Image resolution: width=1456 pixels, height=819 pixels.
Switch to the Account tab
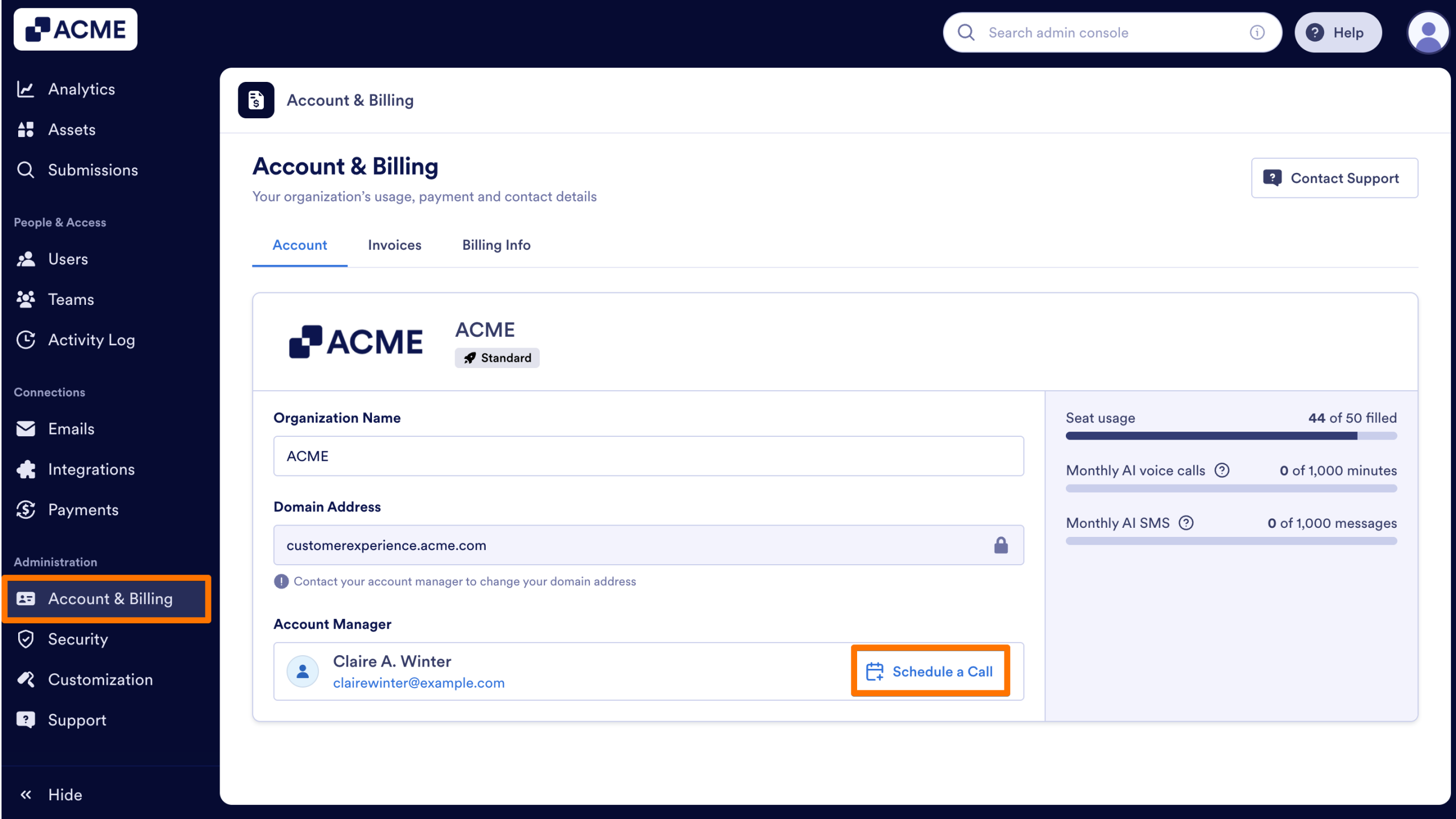click(x=300, y=245)
